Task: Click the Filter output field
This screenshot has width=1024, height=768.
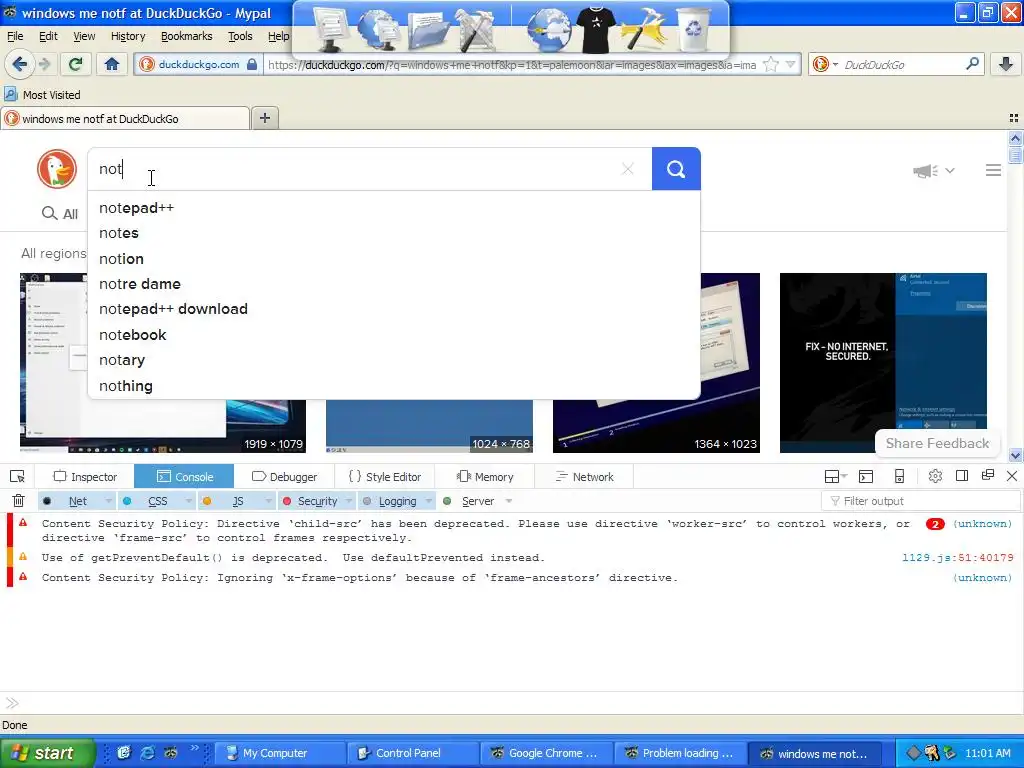Action: tap(921, 501)
